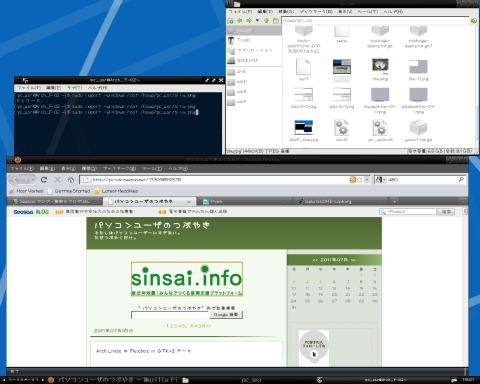Focus the blog search text field
This screenshot has height=384, width=480.
170,315
